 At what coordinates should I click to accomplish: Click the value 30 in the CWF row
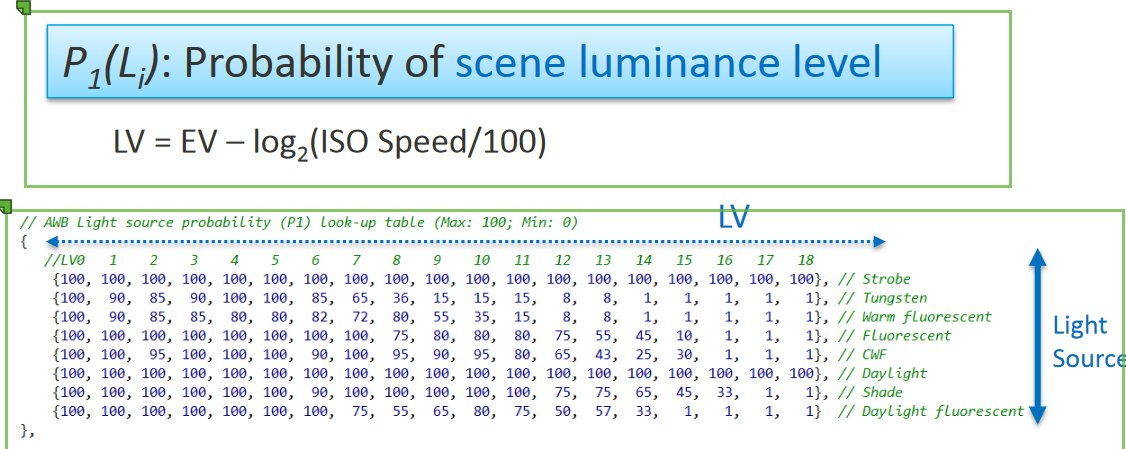(x=685, y=355)
